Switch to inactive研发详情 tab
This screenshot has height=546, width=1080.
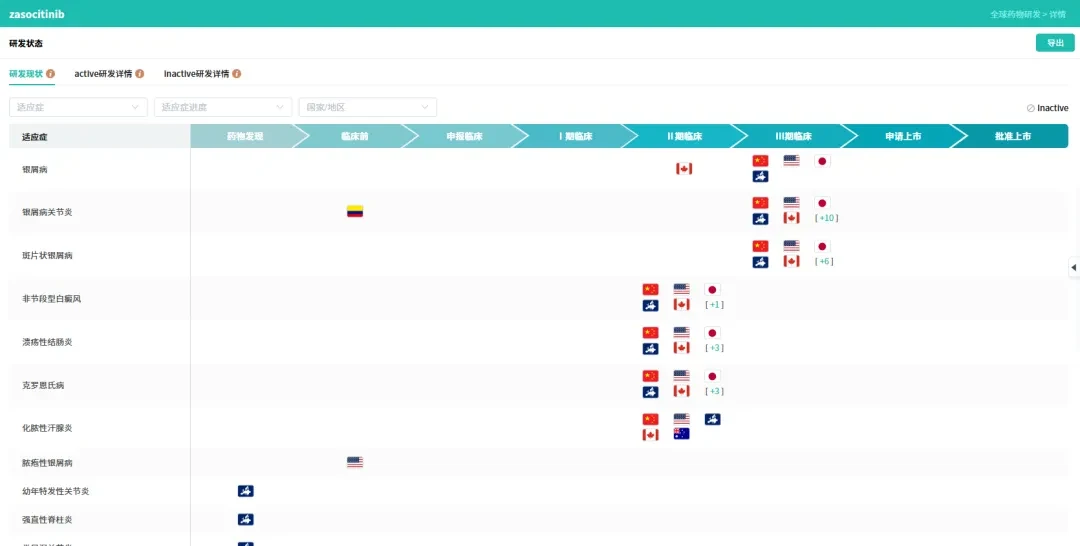pyautogui.click(x=196, y=74)
